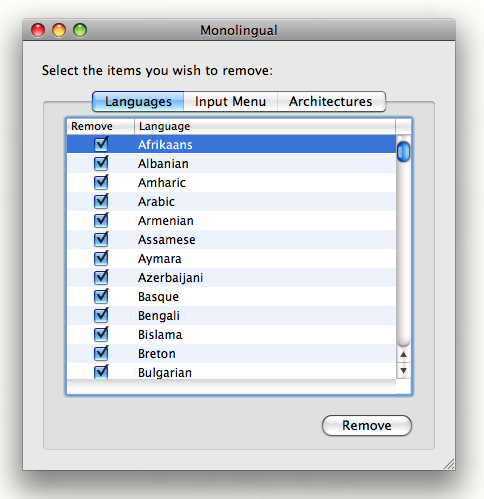
Task: Uncheck the Albanian remove checkbox
Action: click(101, 164)
